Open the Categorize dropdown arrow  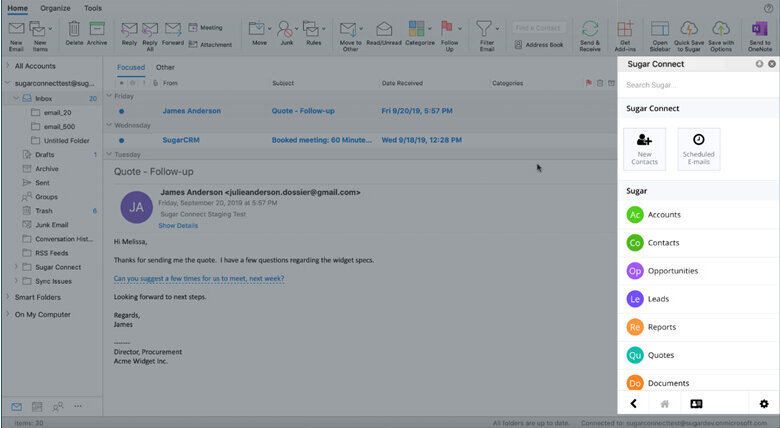(430, 29)
